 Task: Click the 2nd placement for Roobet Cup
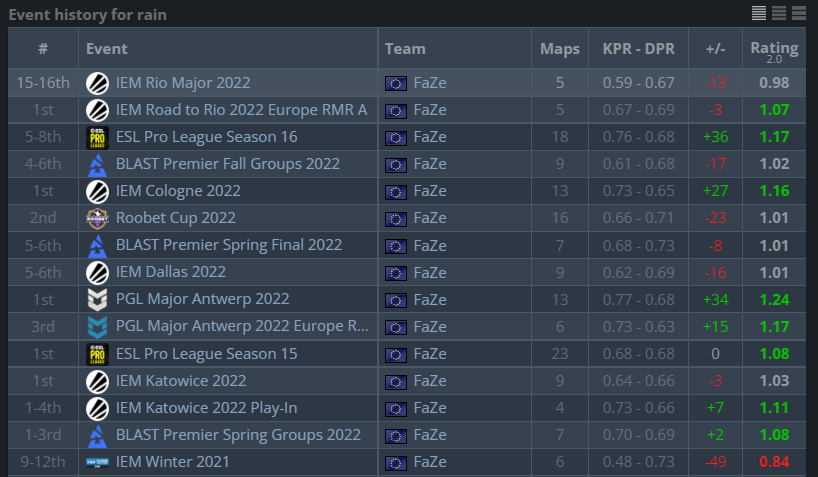click(x=43, y=218)
